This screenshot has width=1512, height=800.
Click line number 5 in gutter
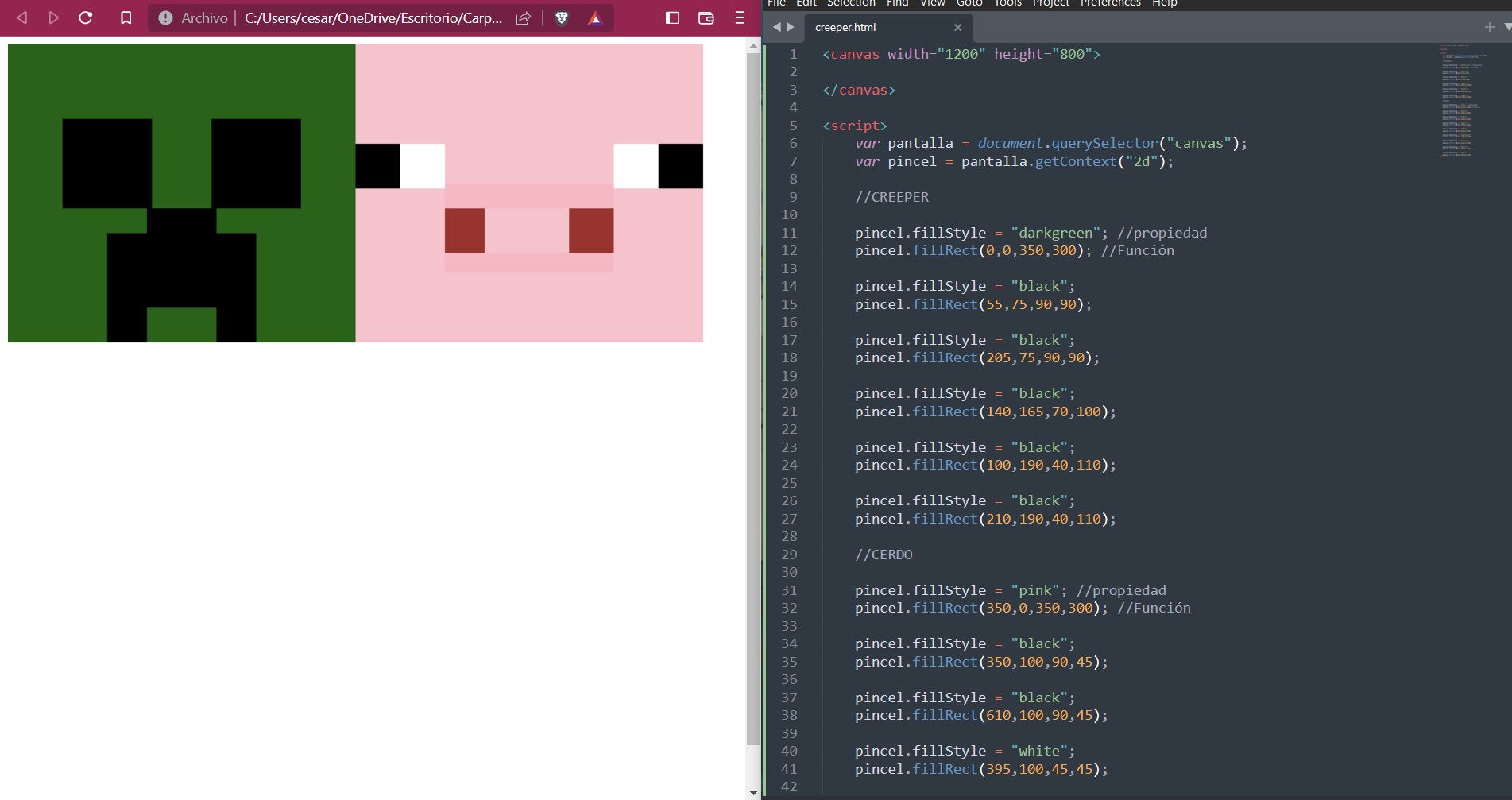(793, 126)
